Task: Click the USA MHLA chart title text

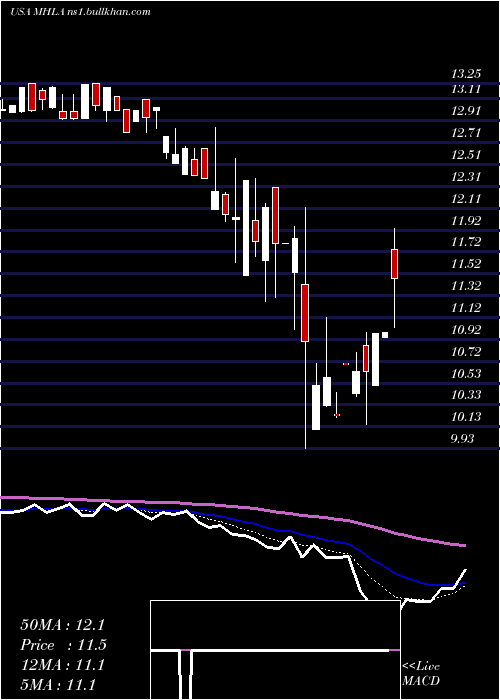Action: click(80, 12)
